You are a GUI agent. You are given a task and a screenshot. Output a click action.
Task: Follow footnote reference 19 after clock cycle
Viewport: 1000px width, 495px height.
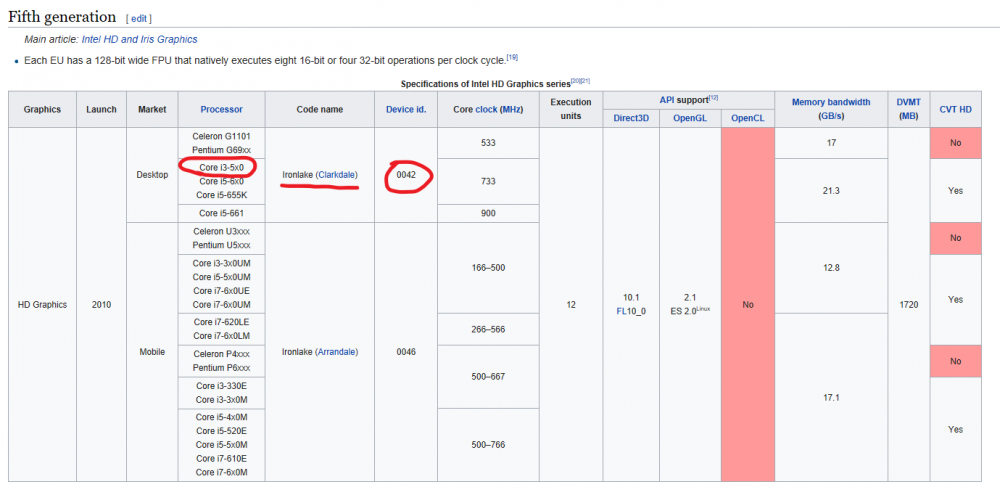pyautogui.click(x=511, y=57)
